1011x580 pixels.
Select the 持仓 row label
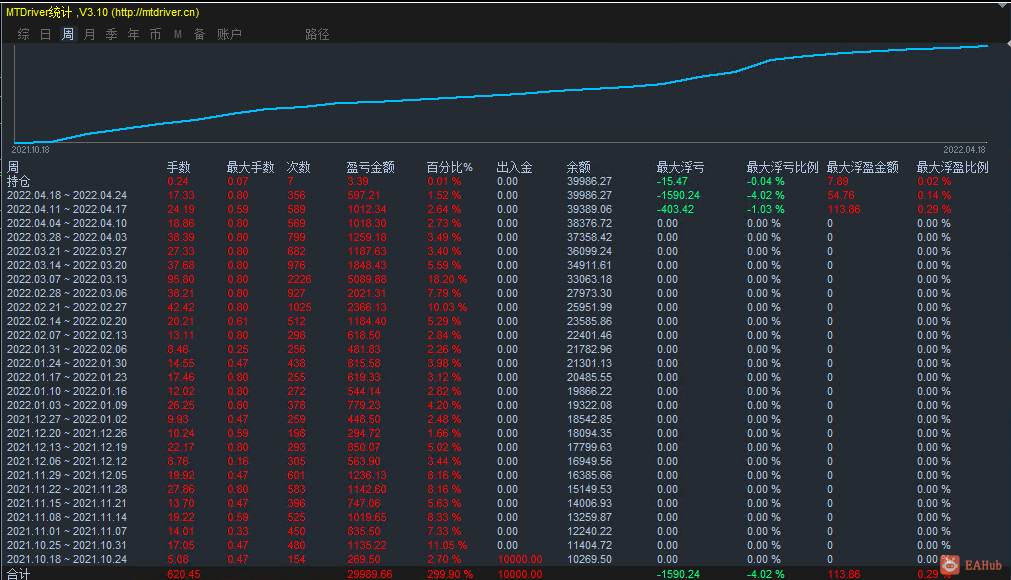click(18, 182)
